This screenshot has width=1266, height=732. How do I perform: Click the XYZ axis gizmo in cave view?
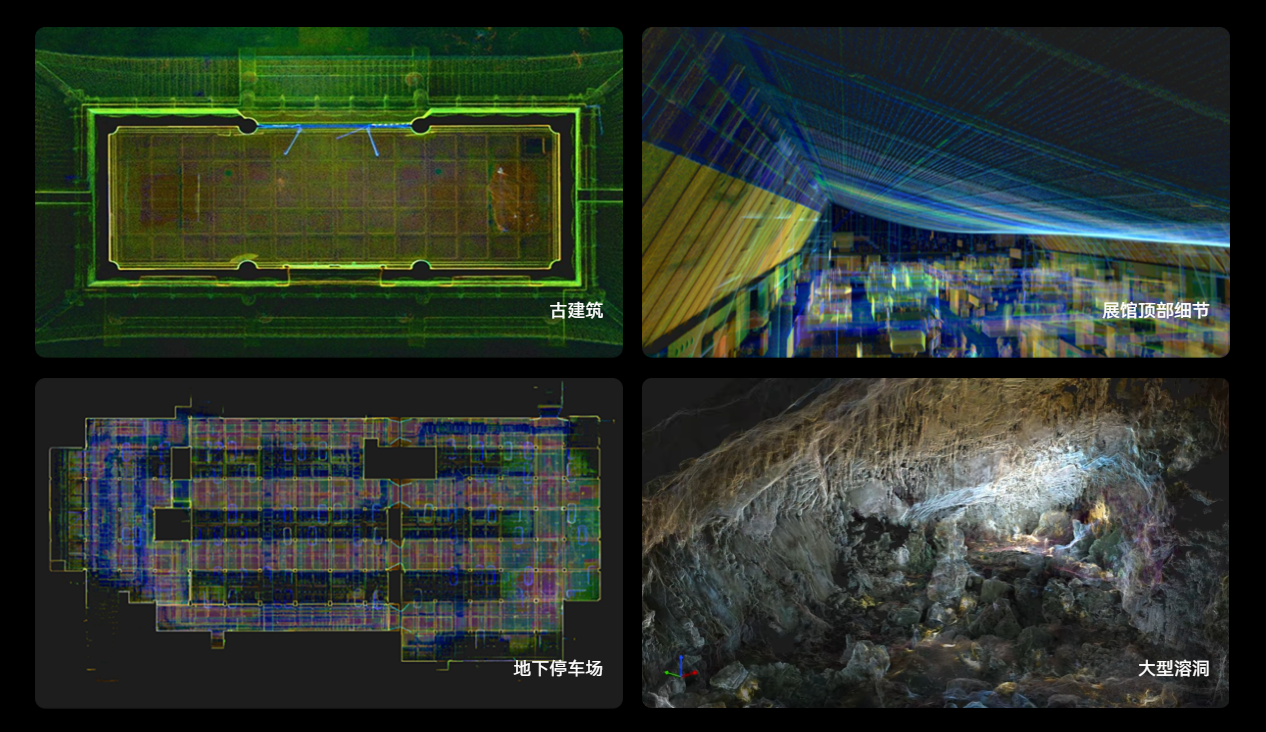pyautogui.click(x=681, y=671)
